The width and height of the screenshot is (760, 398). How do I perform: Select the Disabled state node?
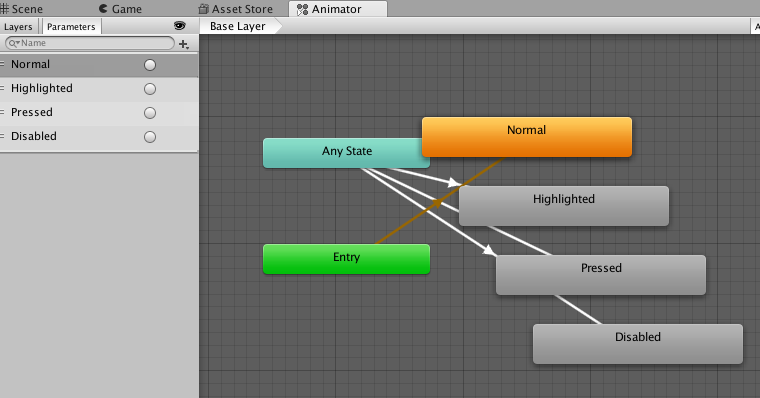click(x=638, y=344)
